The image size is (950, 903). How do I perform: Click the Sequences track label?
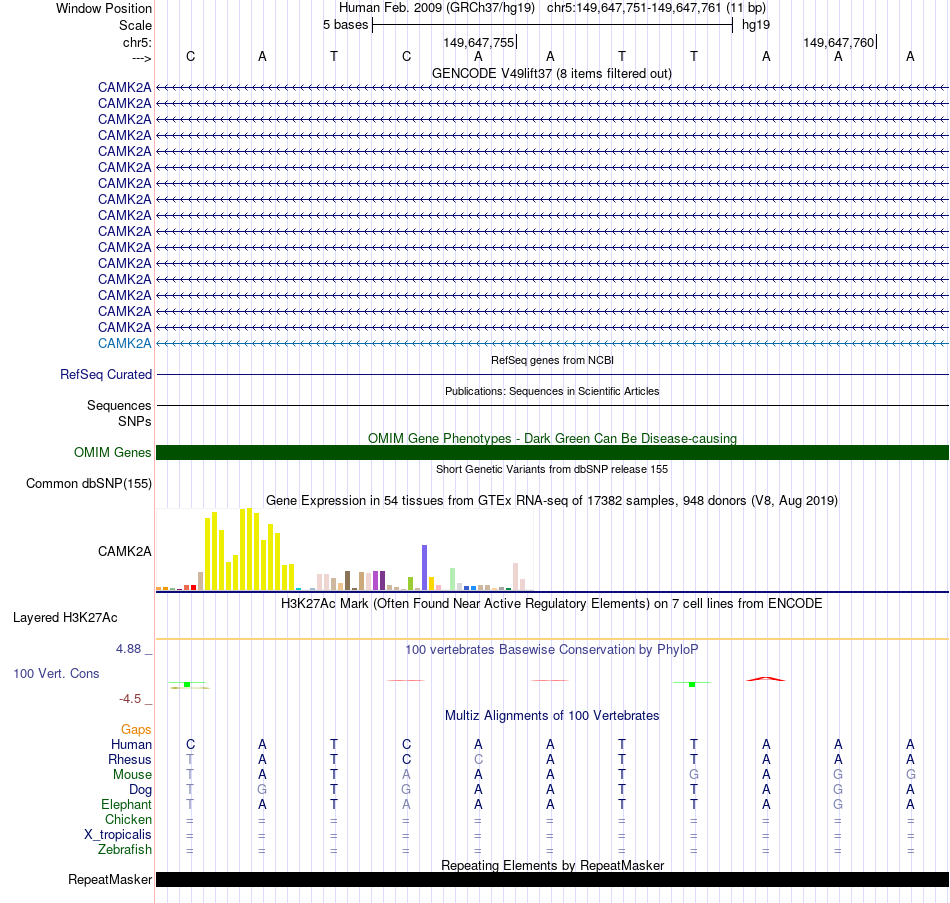(119, 405)
